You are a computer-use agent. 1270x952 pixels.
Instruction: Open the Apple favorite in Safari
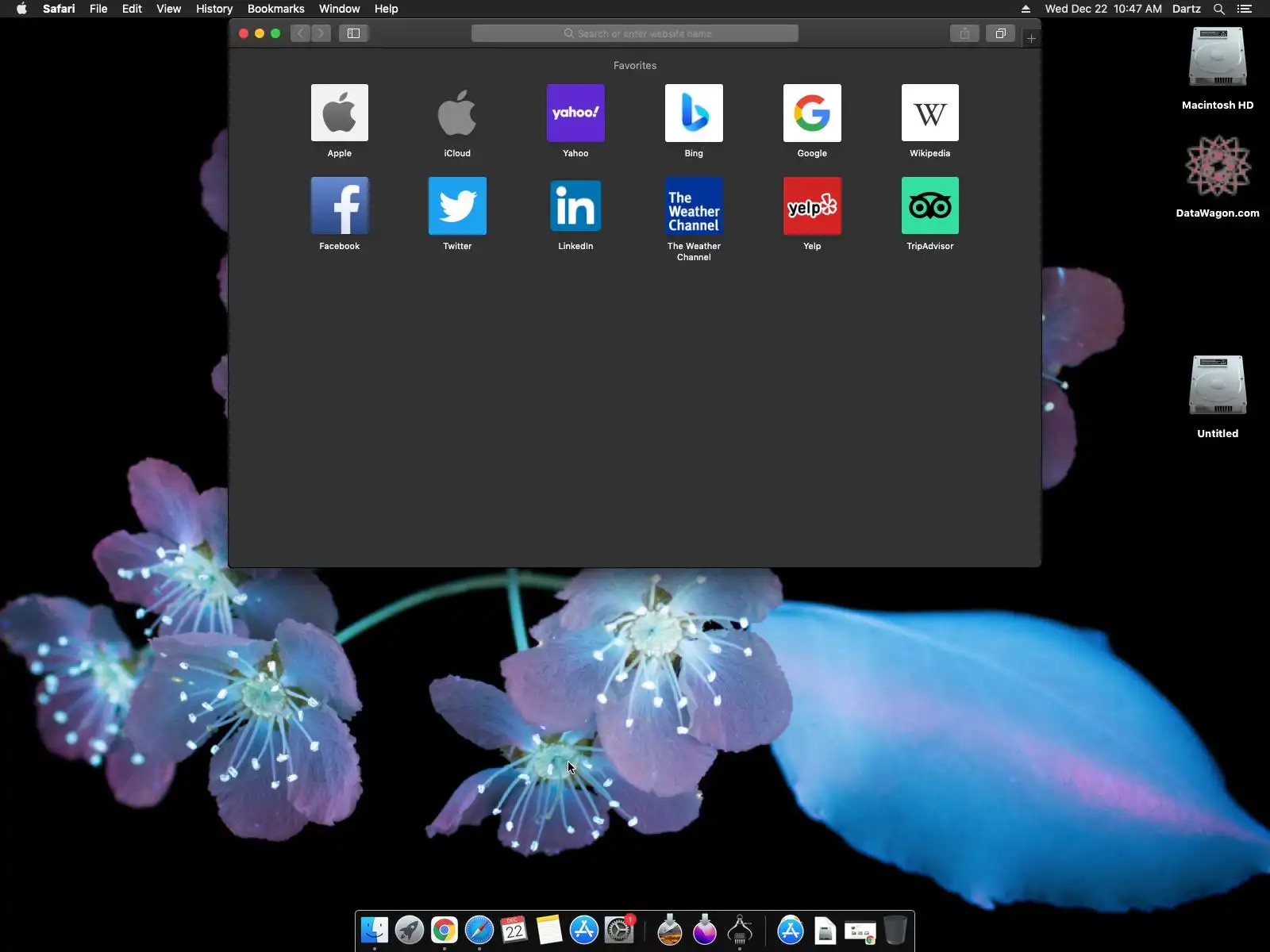pyautogui.click(x=340, y=113)
